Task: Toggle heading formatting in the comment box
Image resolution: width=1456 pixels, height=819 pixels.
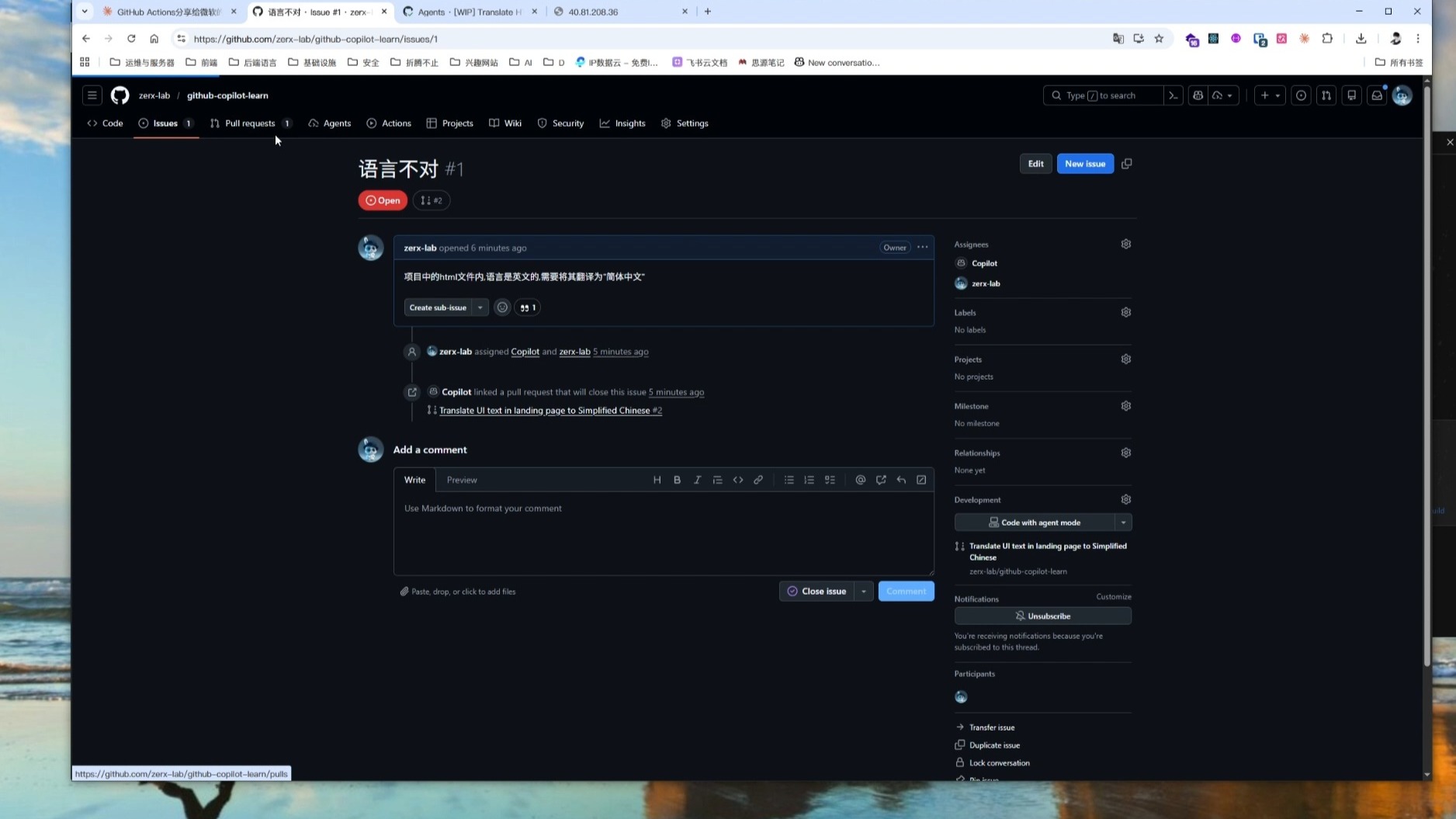Action: pyautogui.click(x=657, y=480)
